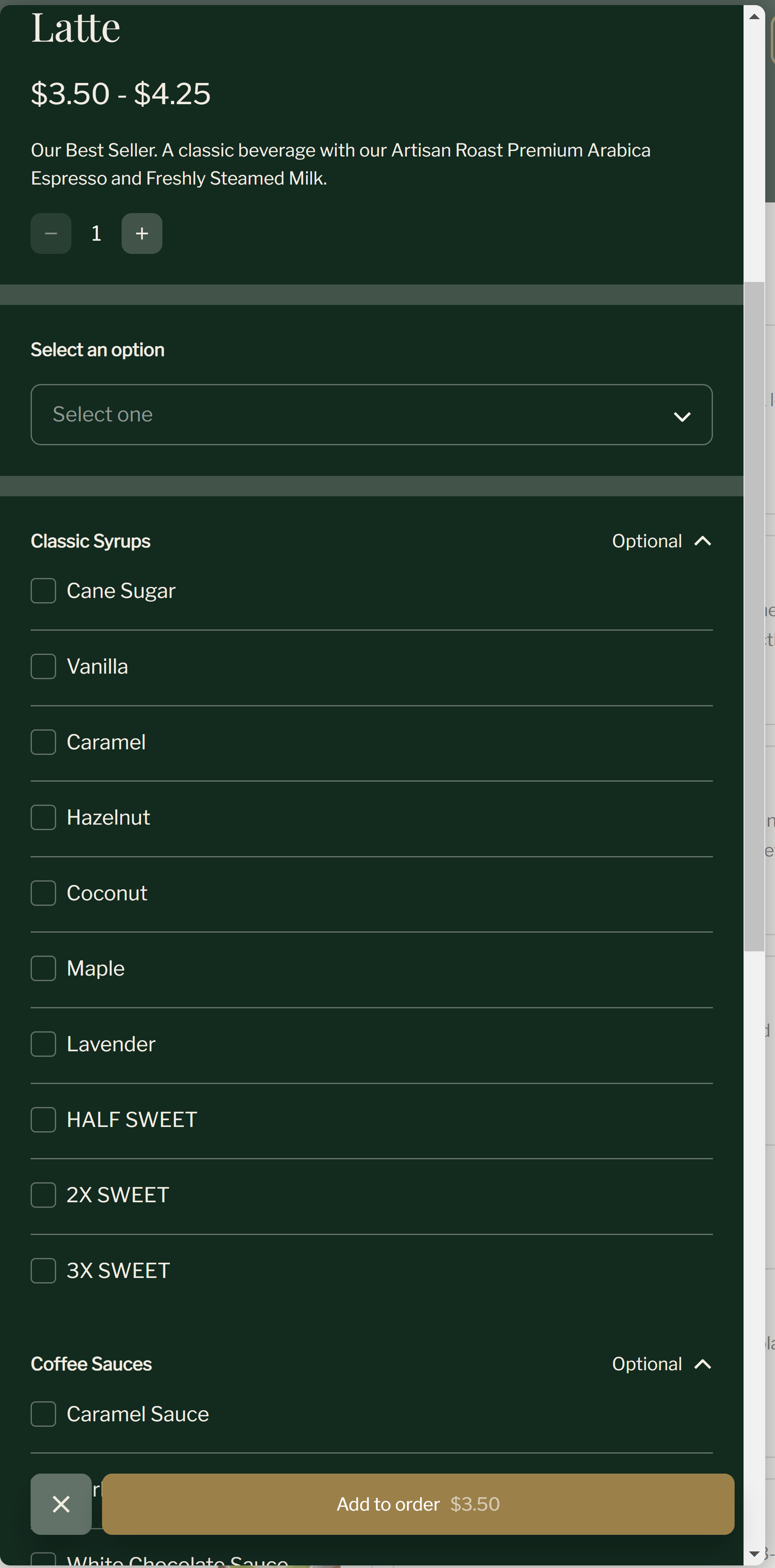
Task: Enable the Caramel syrup option
Action: coord(43,741)
